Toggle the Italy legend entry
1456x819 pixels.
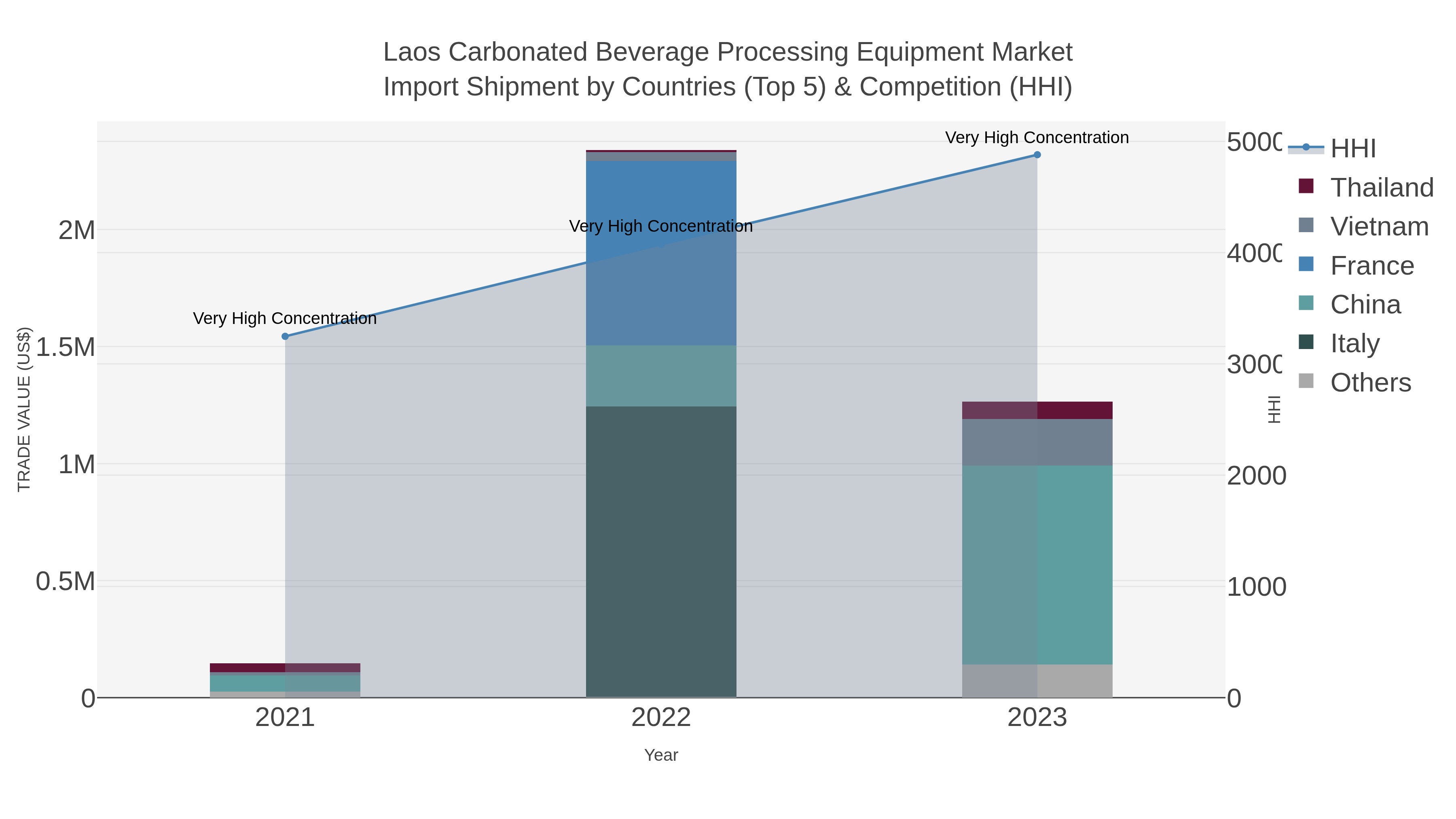pos(1339,343)
